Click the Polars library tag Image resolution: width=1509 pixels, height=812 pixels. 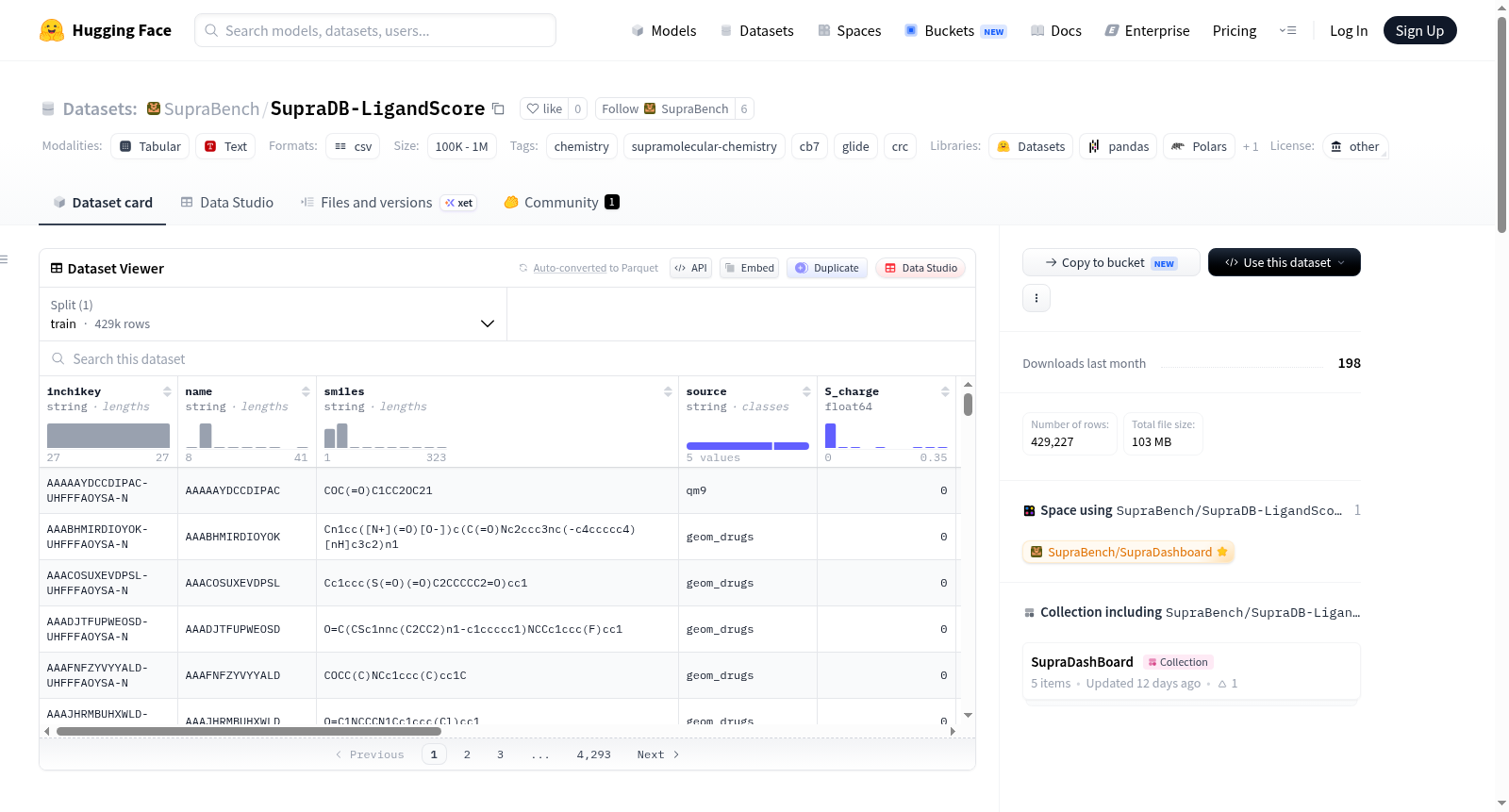[x=1199, y=146]
